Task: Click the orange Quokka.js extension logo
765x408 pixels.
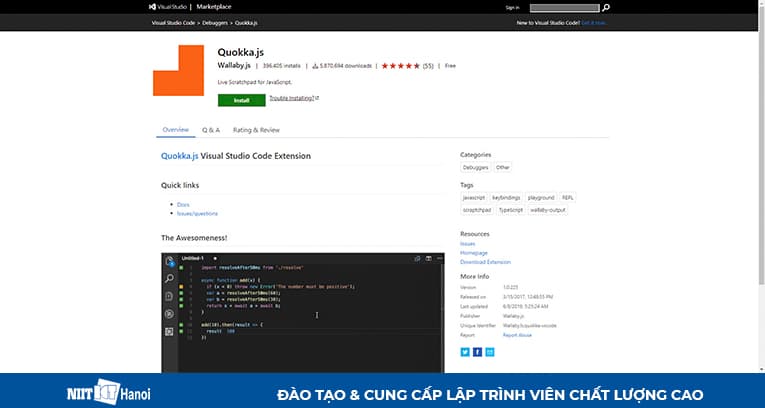Action: coord(179,70)
